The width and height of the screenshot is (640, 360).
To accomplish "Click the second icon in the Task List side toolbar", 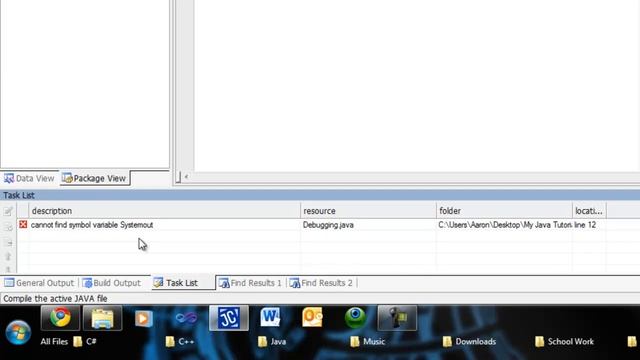I will (8, 227).
